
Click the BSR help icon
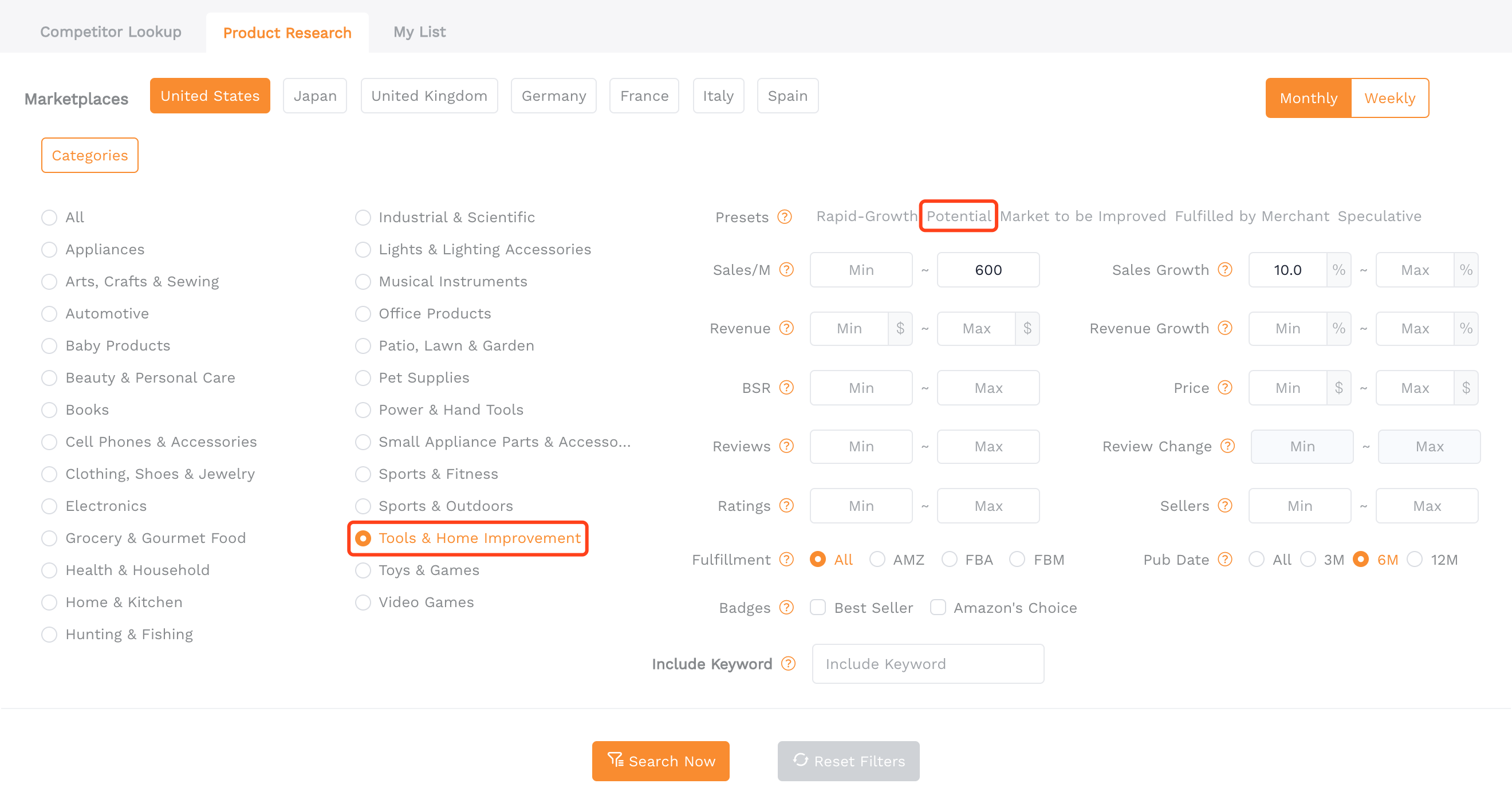tap(786, 388)
